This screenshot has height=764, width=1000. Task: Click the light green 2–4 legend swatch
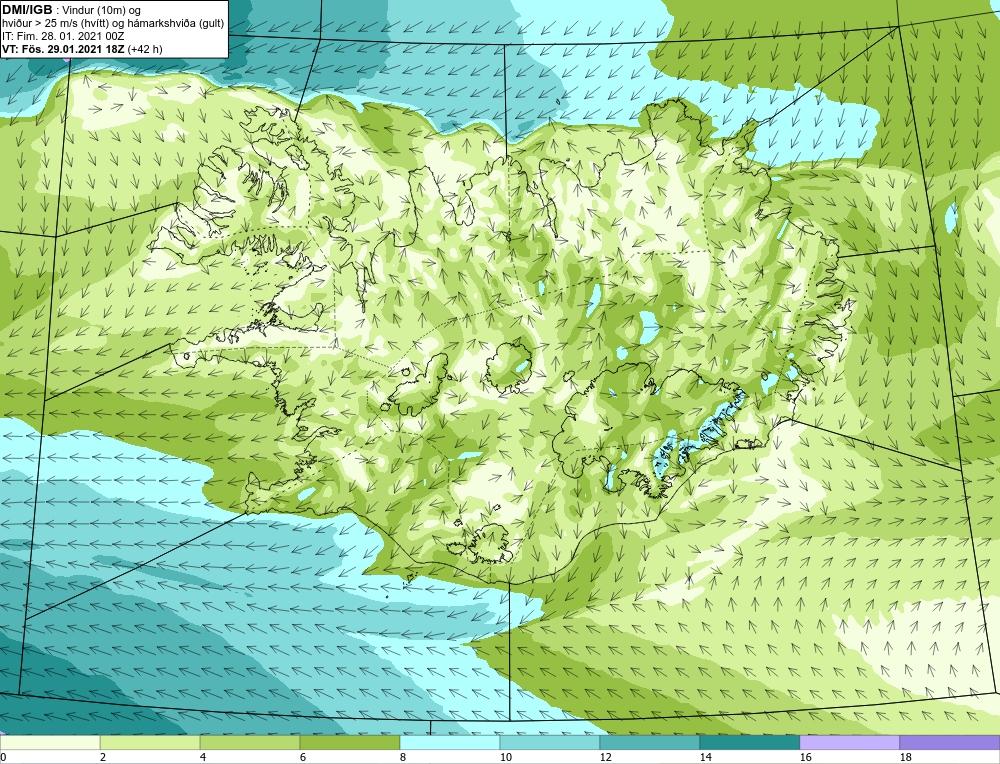point(150,742)
